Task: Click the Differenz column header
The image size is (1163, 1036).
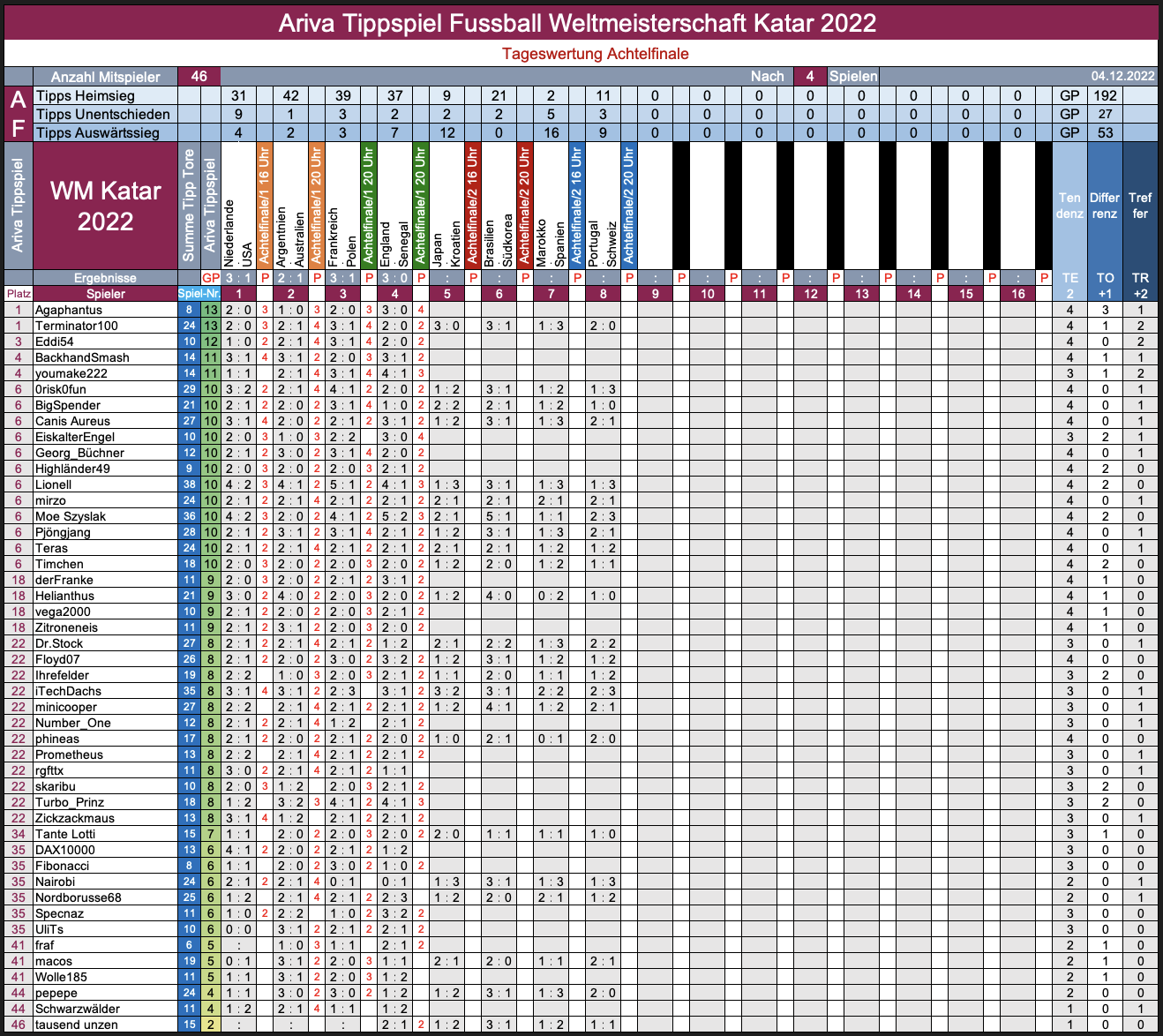Action: pos(1104,206)
